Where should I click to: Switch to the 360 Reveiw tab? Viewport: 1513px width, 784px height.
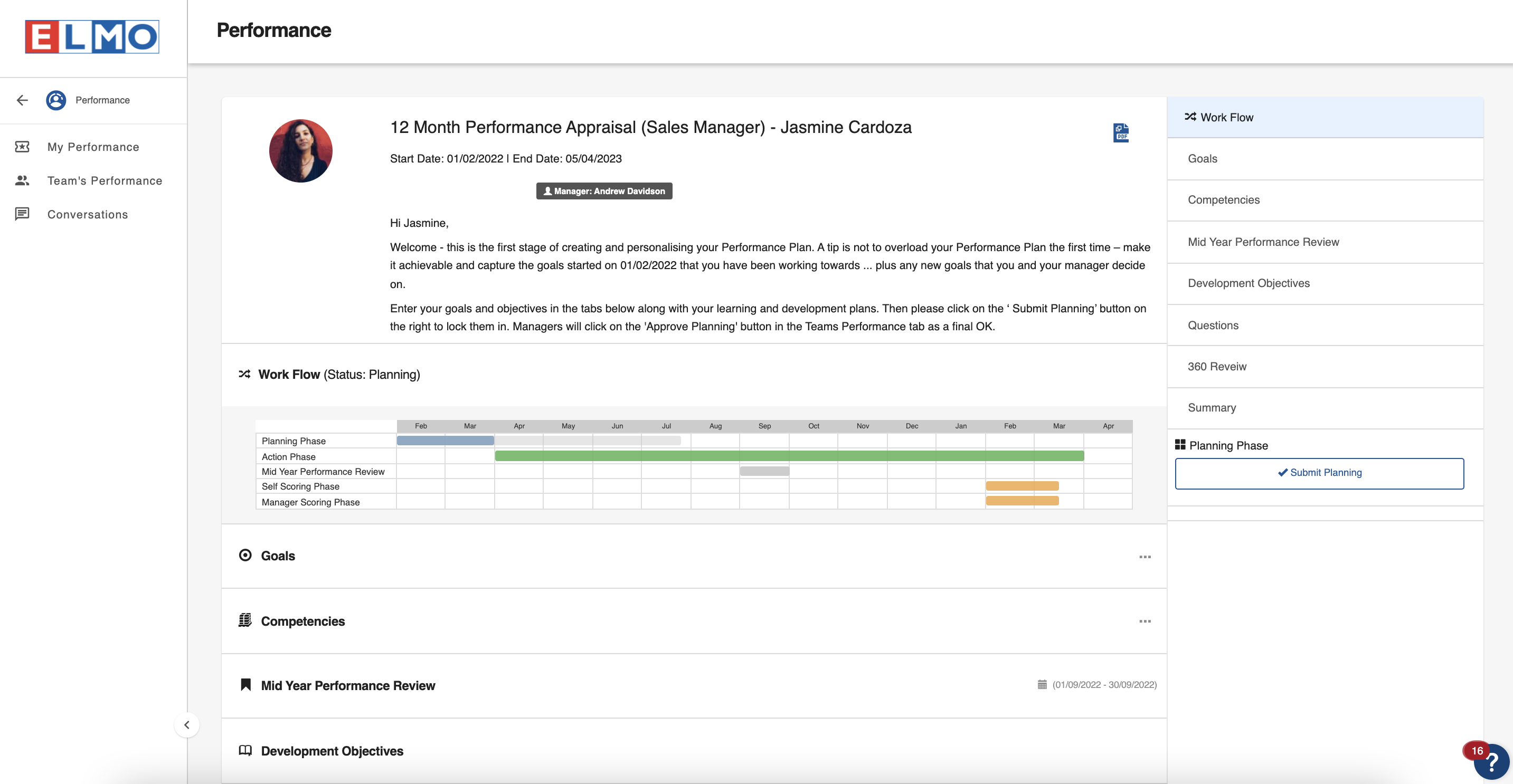(x=1216, y=367)
